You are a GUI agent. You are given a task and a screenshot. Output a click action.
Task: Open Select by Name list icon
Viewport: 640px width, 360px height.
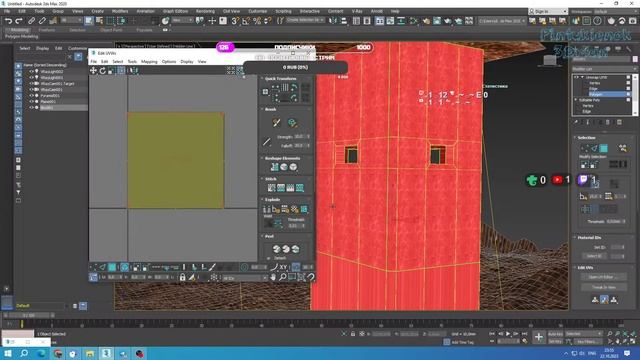point(99,20)
